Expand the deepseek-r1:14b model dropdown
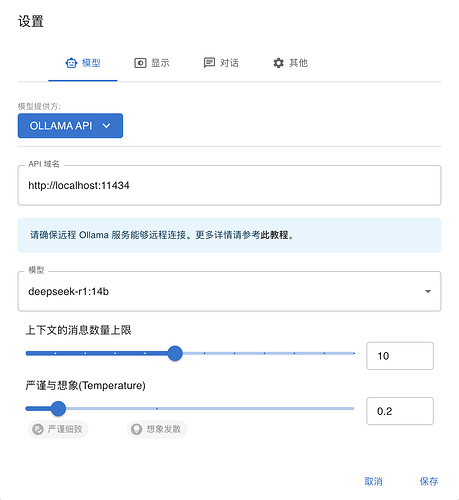 (229, 291)
